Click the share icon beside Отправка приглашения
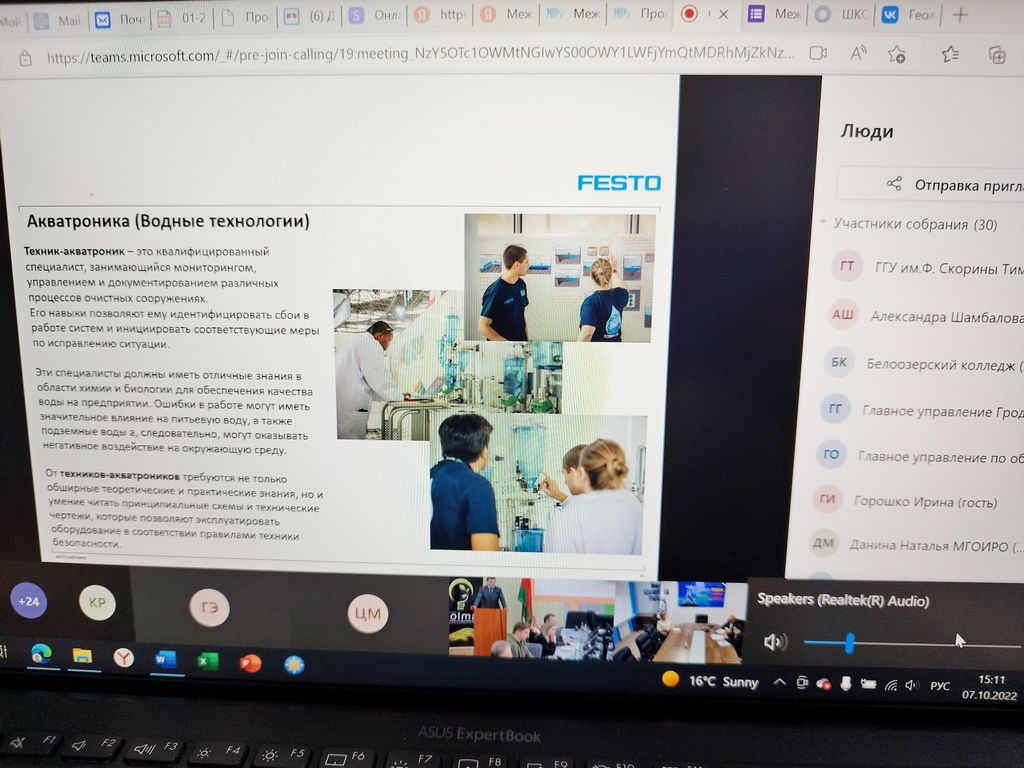 click(x=894, y=184)
